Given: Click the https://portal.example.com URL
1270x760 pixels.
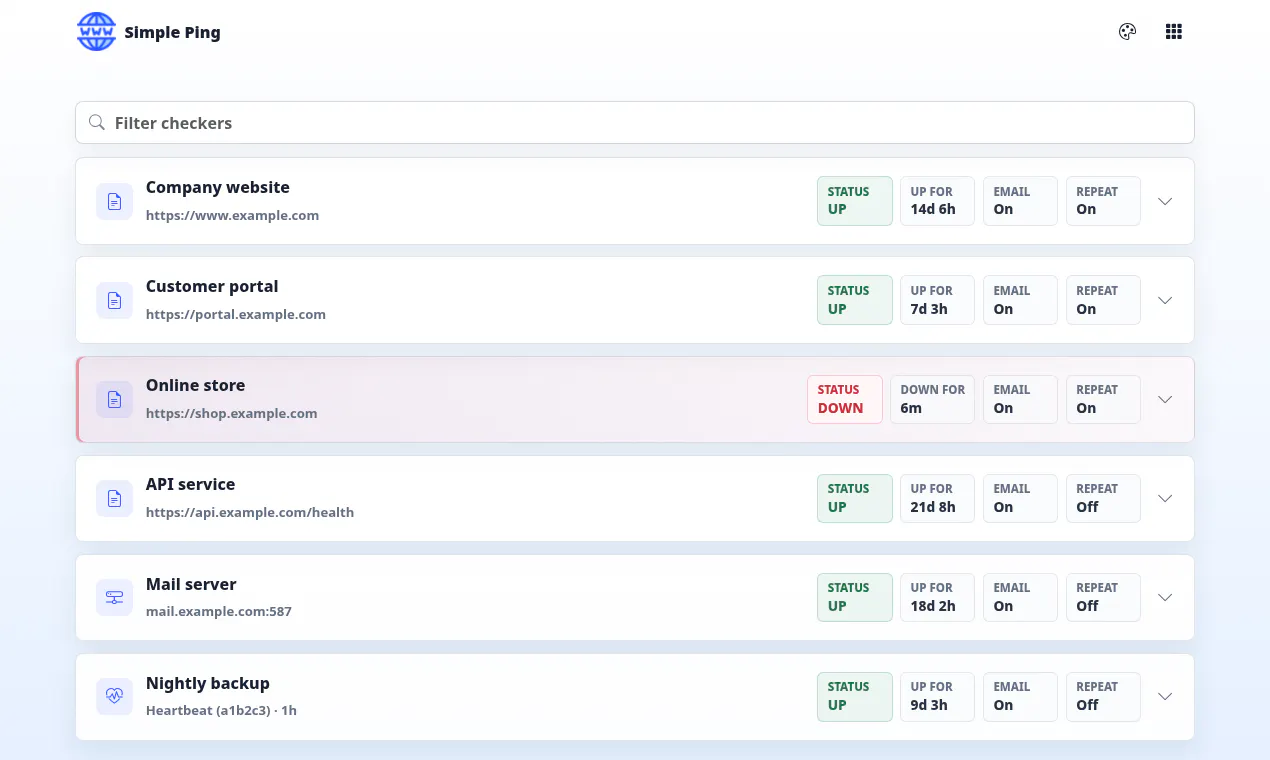Looking at the screenshot, I should coord(236,314).
